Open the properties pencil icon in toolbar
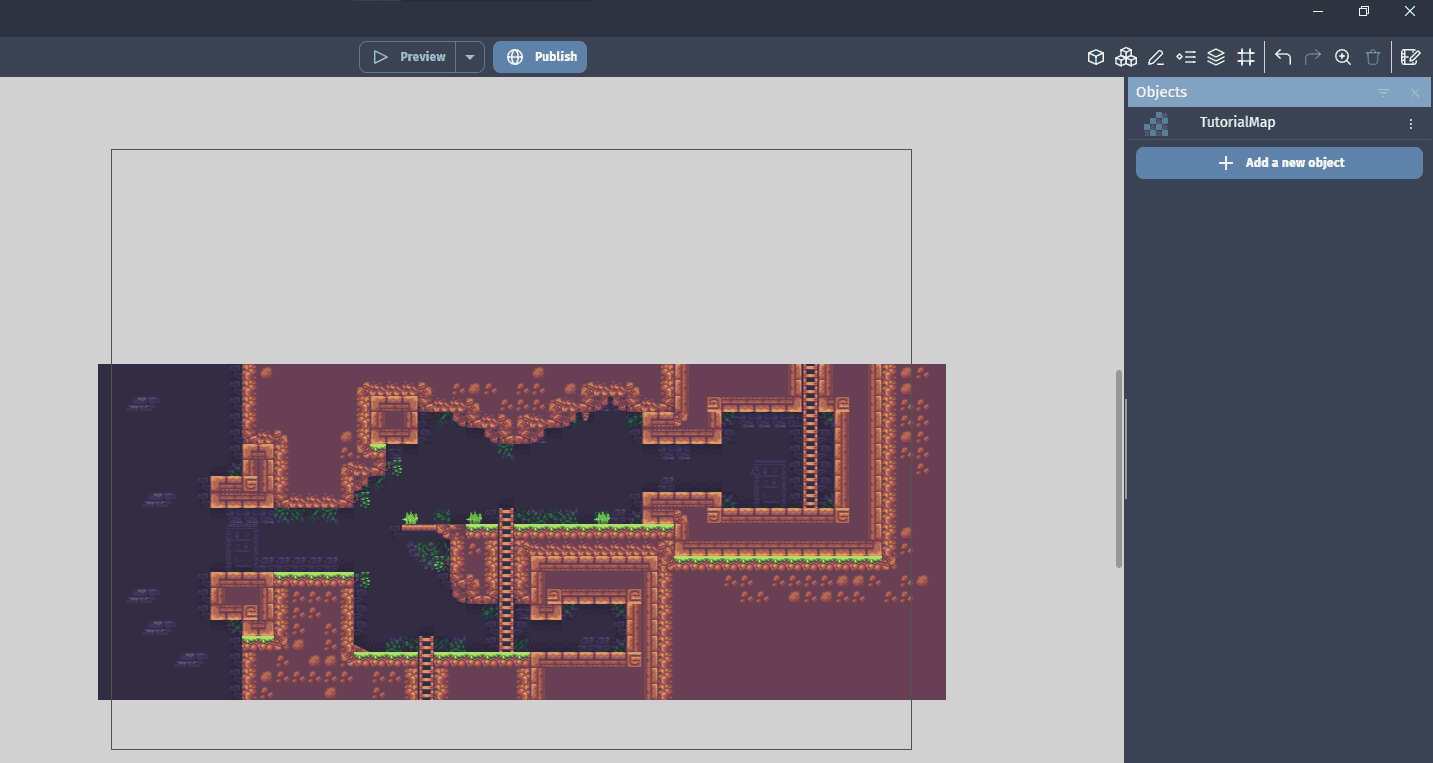 tap(1156, 57)
